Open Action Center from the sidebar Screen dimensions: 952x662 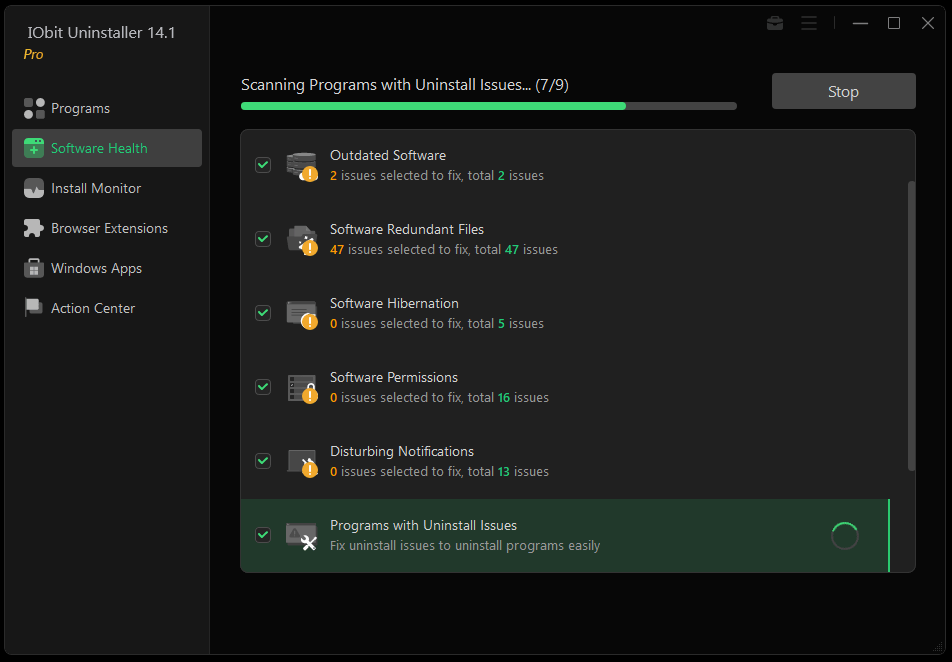[107, 308]
